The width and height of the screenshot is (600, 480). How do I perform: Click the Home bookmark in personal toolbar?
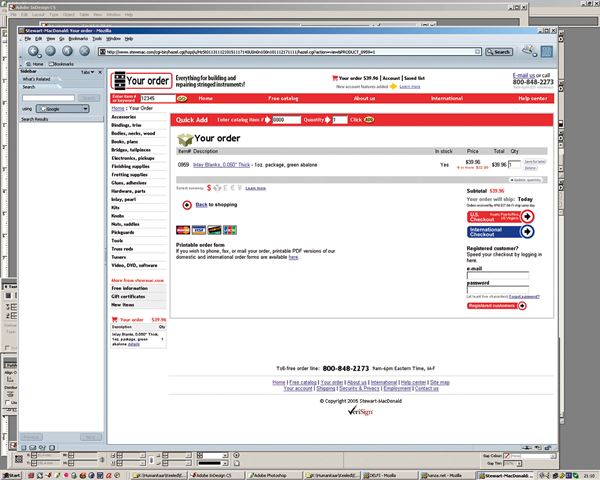point(34,64)
